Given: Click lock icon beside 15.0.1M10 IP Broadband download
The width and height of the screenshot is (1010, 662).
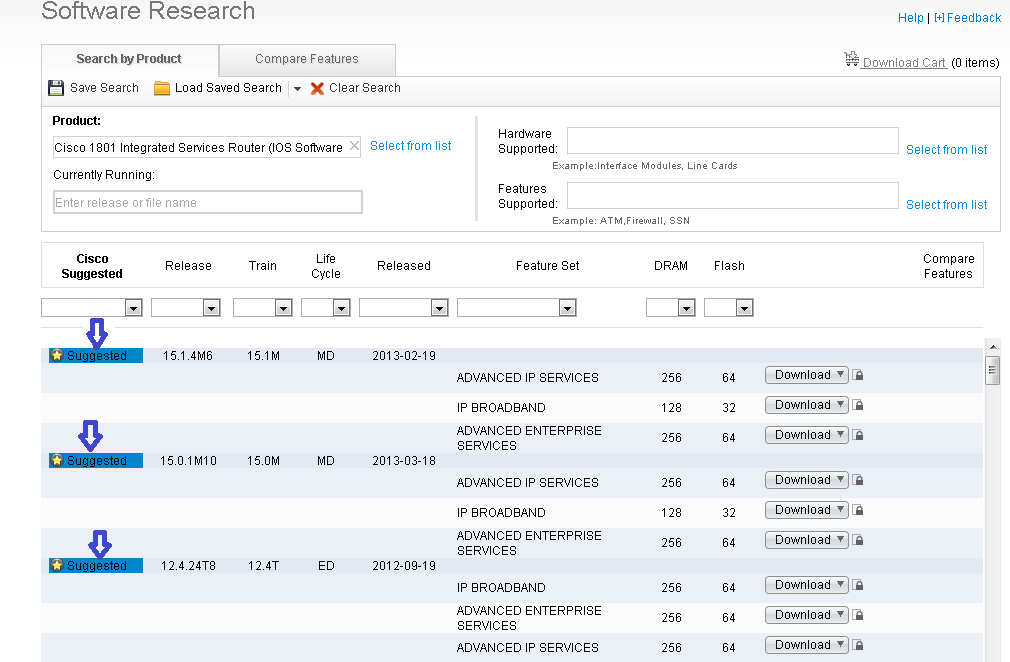Looking at the screenshot, I should click(x=858, y=510).
